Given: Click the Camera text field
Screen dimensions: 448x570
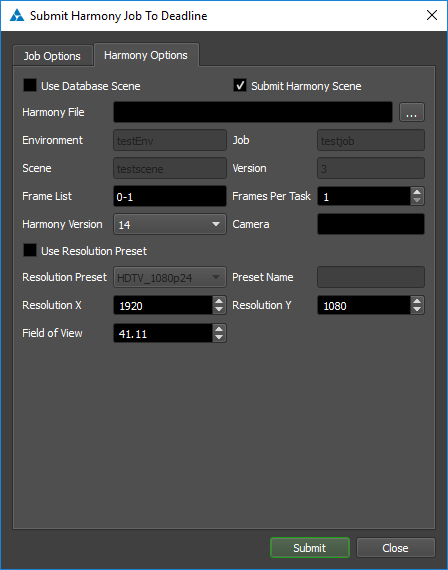Looking at the screenshot, I should pyautogui.click(x=371, y=224).
